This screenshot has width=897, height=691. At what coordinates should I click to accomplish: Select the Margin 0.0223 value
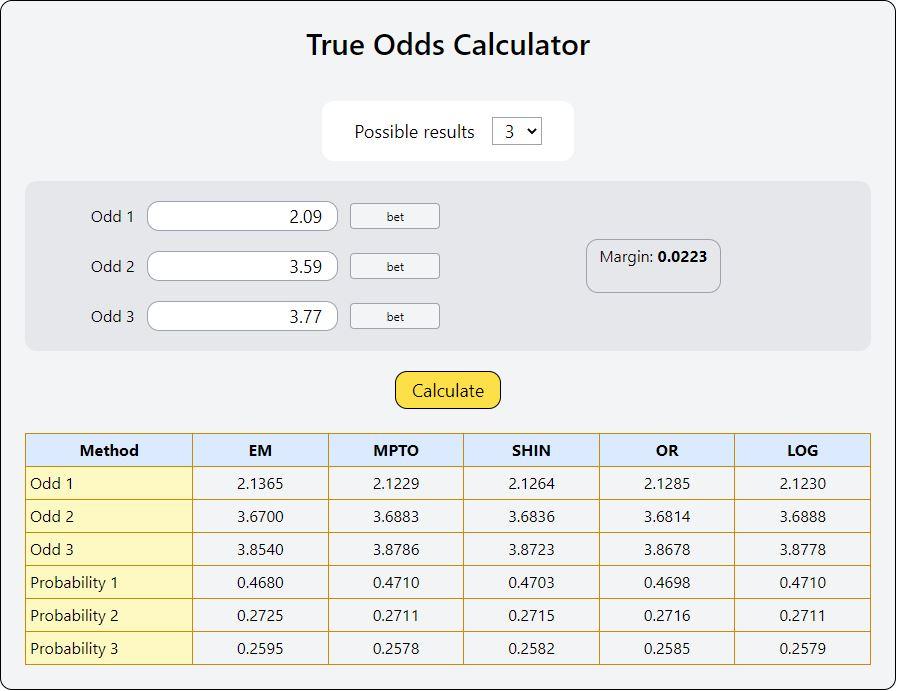click(682, 256)
